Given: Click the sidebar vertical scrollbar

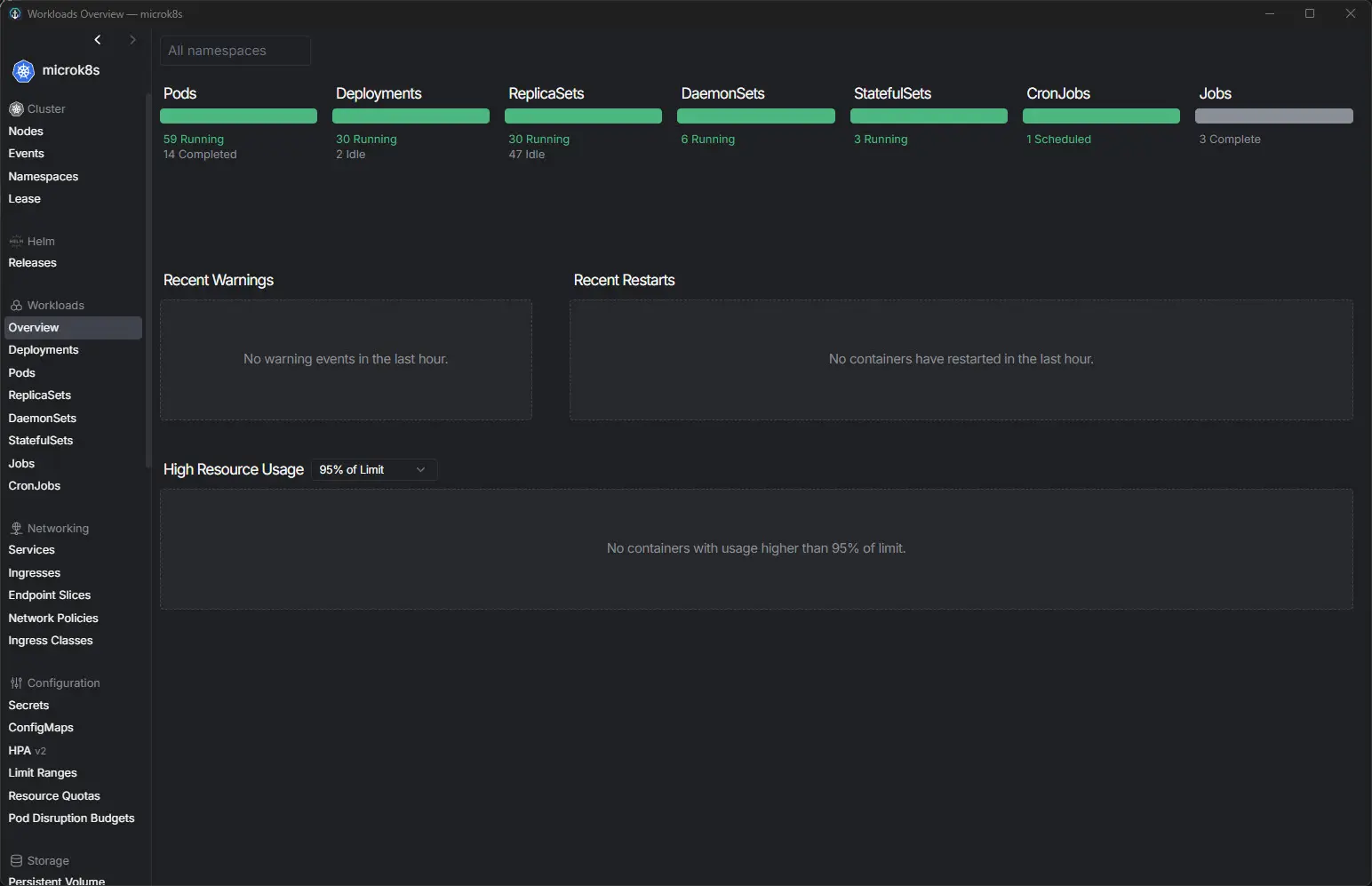Looking at the screenshot, I should click(148, 280).
